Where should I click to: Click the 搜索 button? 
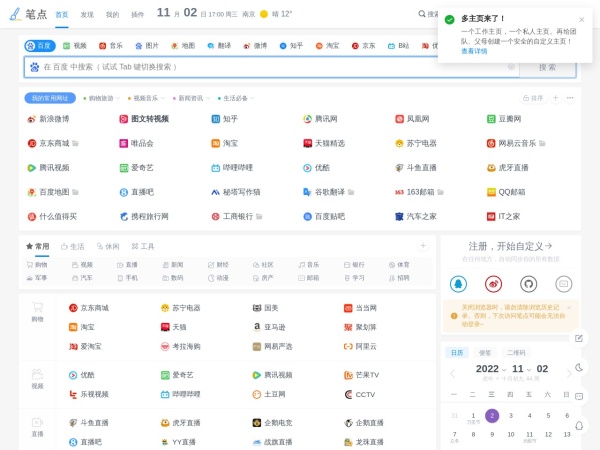(x=548, y=67)
